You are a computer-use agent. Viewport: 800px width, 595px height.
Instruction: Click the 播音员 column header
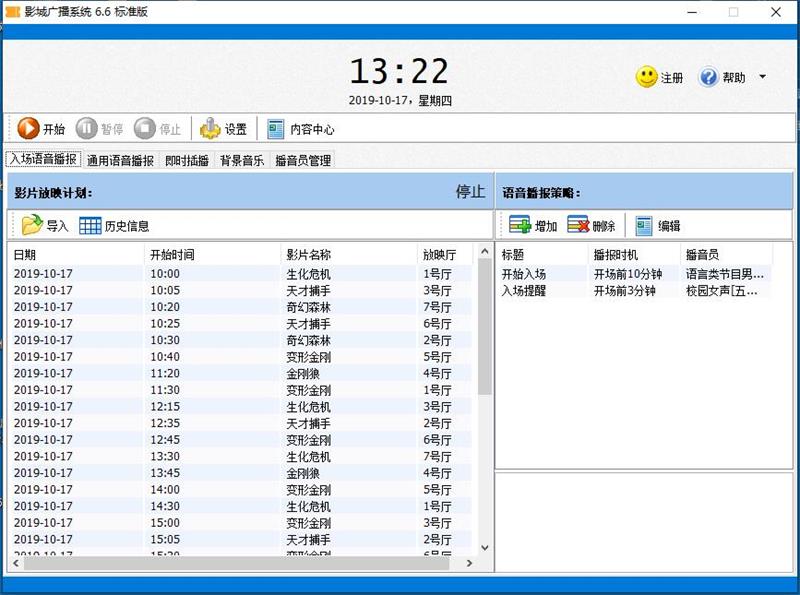click(727, 255)
